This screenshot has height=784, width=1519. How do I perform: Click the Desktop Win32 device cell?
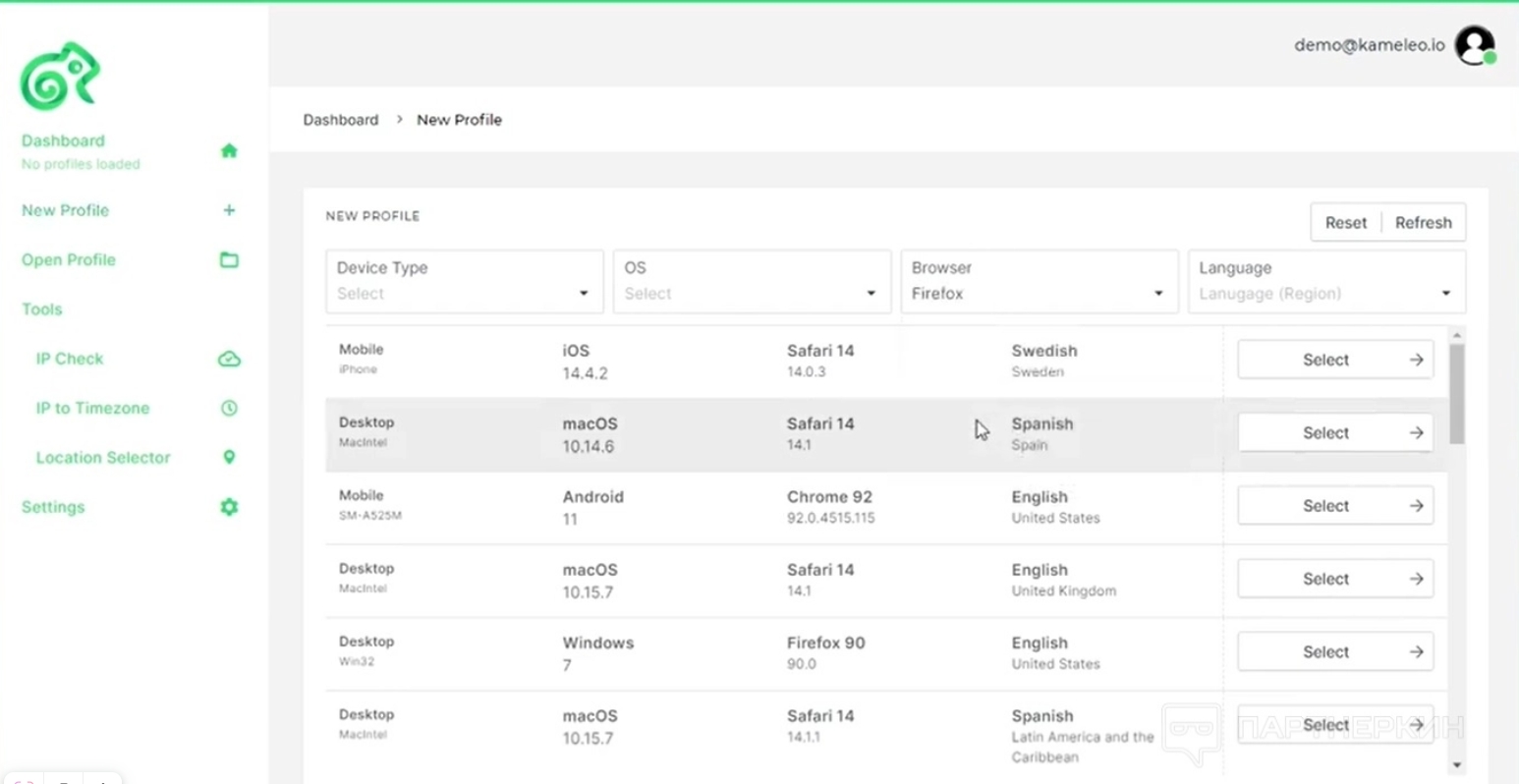click(366, 650)
